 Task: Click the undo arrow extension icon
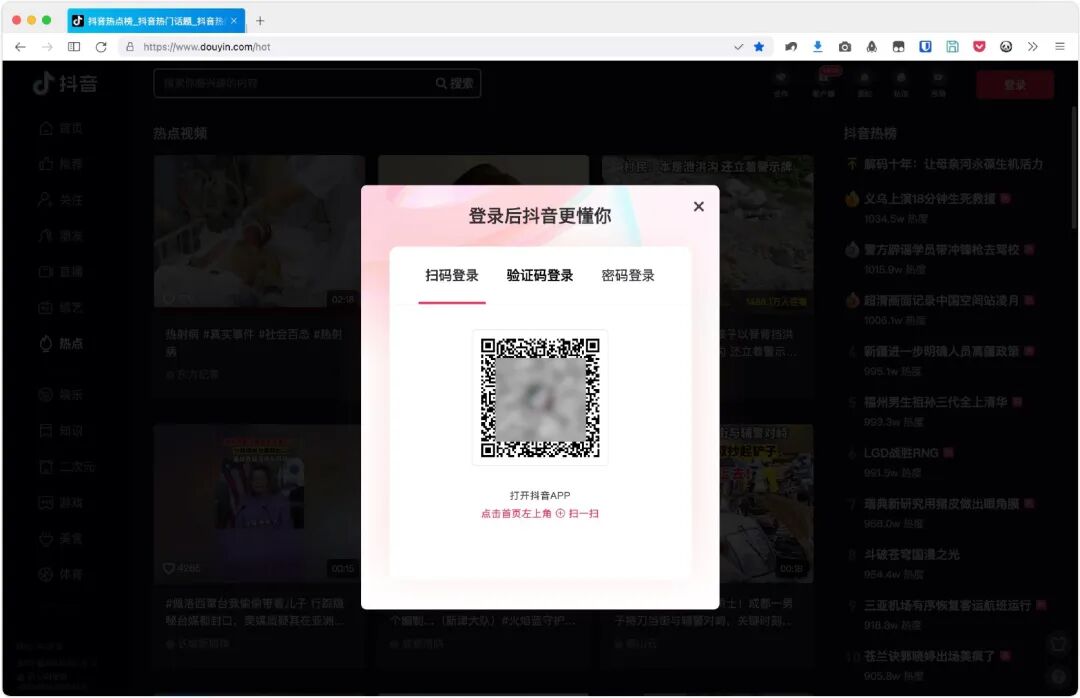pos(791,47)
